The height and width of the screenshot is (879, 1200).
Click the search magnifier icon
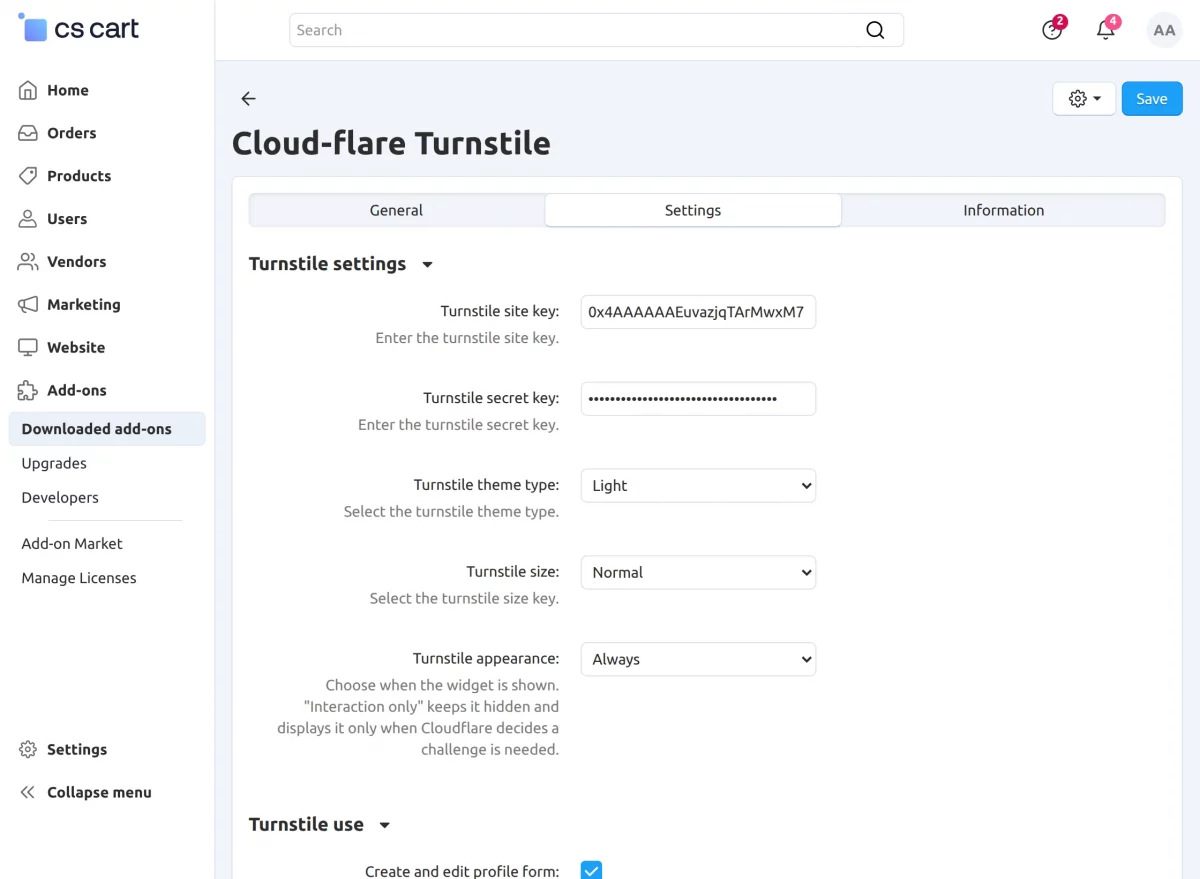(x=875, y=30)
